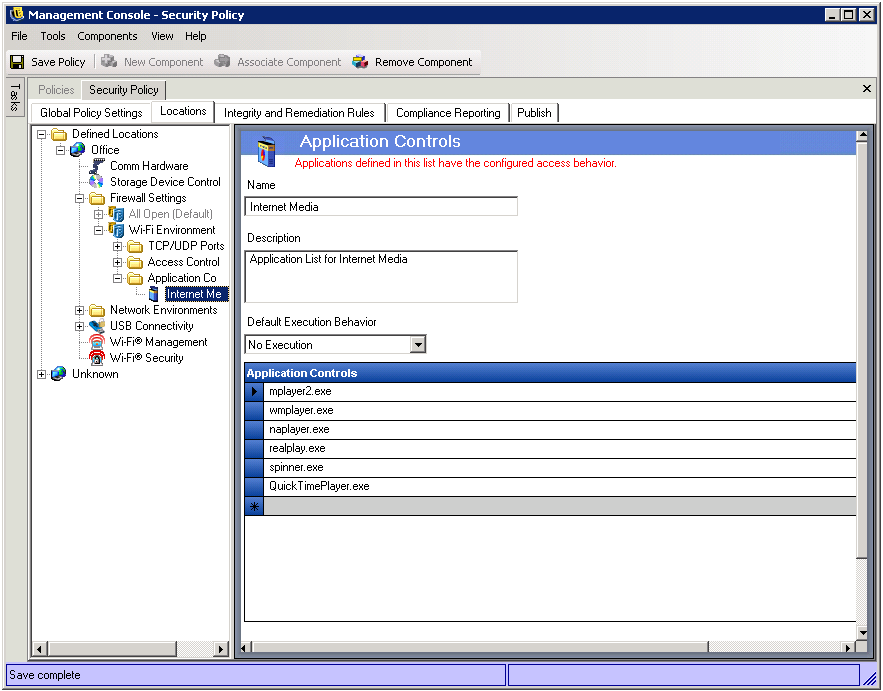Open the View menu

click(x=162, y=36)
